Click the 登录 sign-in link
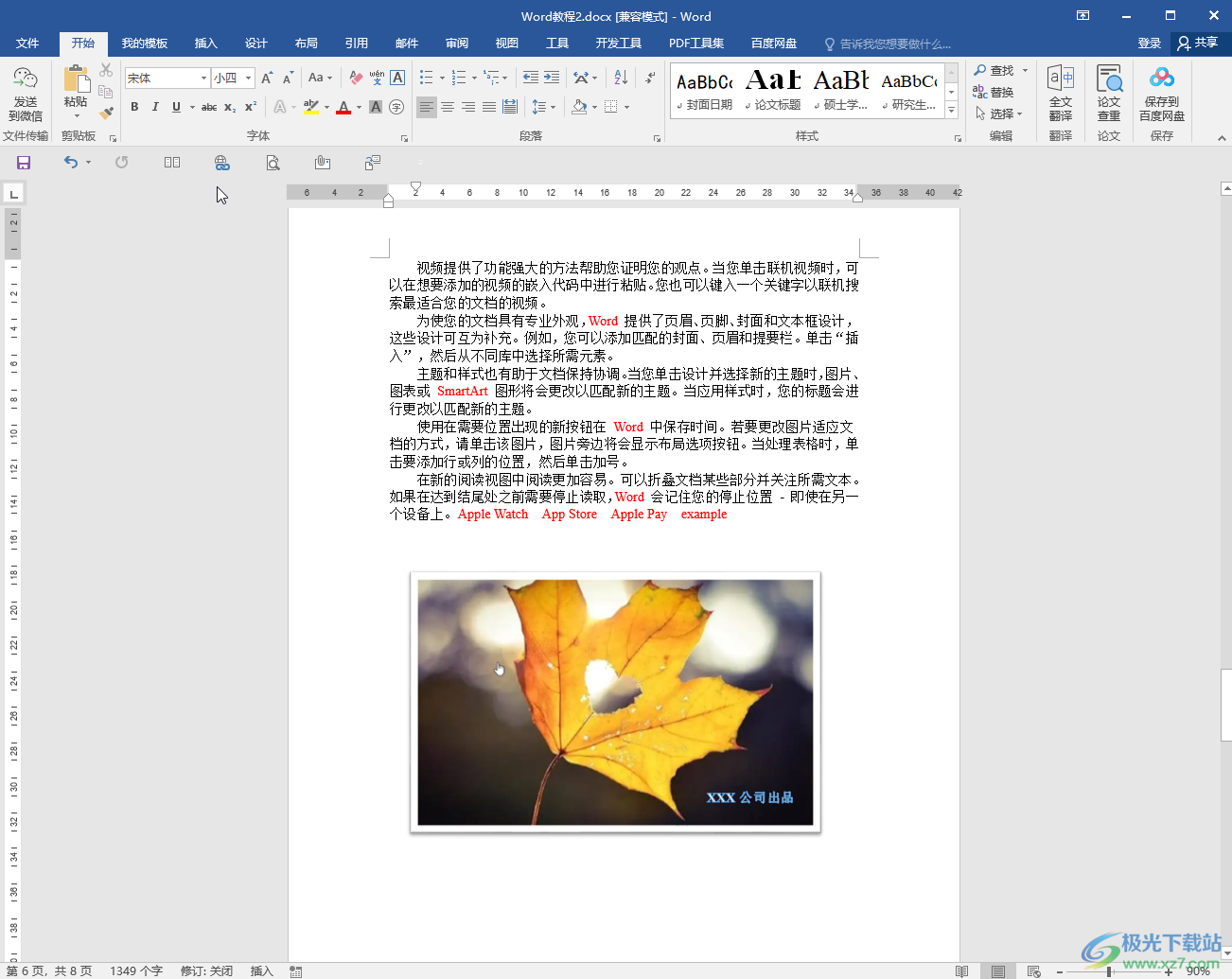This screenshot has width=1232, height=979. [1150, 44]
